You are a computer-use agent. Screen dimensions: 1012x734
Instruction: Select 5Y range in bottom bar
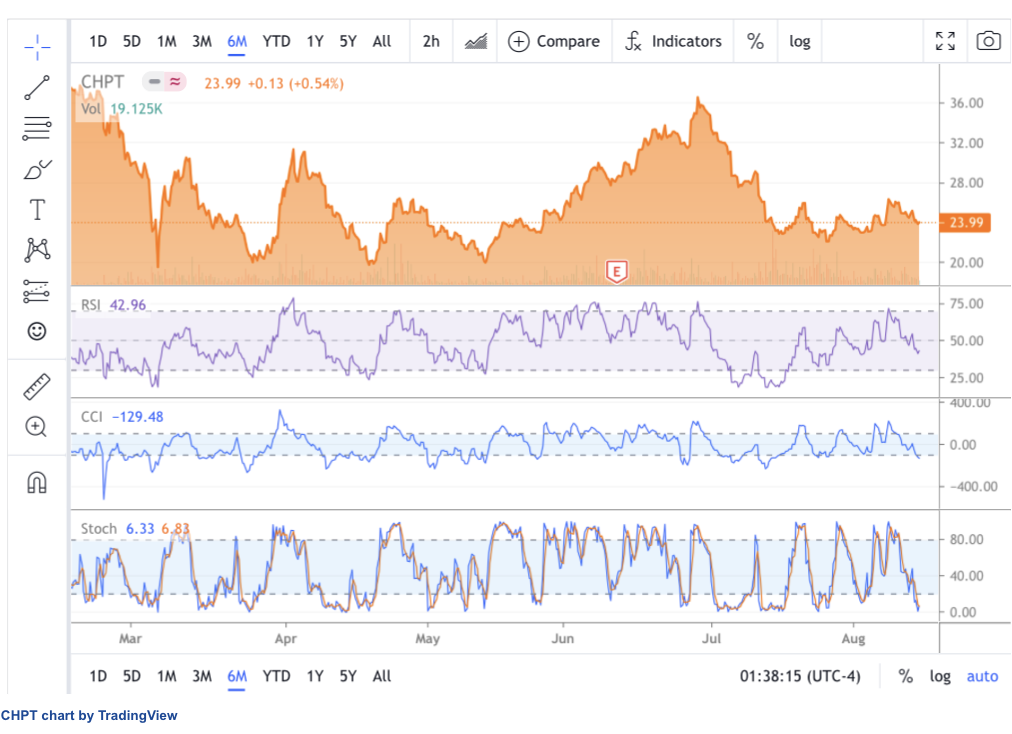348,676
